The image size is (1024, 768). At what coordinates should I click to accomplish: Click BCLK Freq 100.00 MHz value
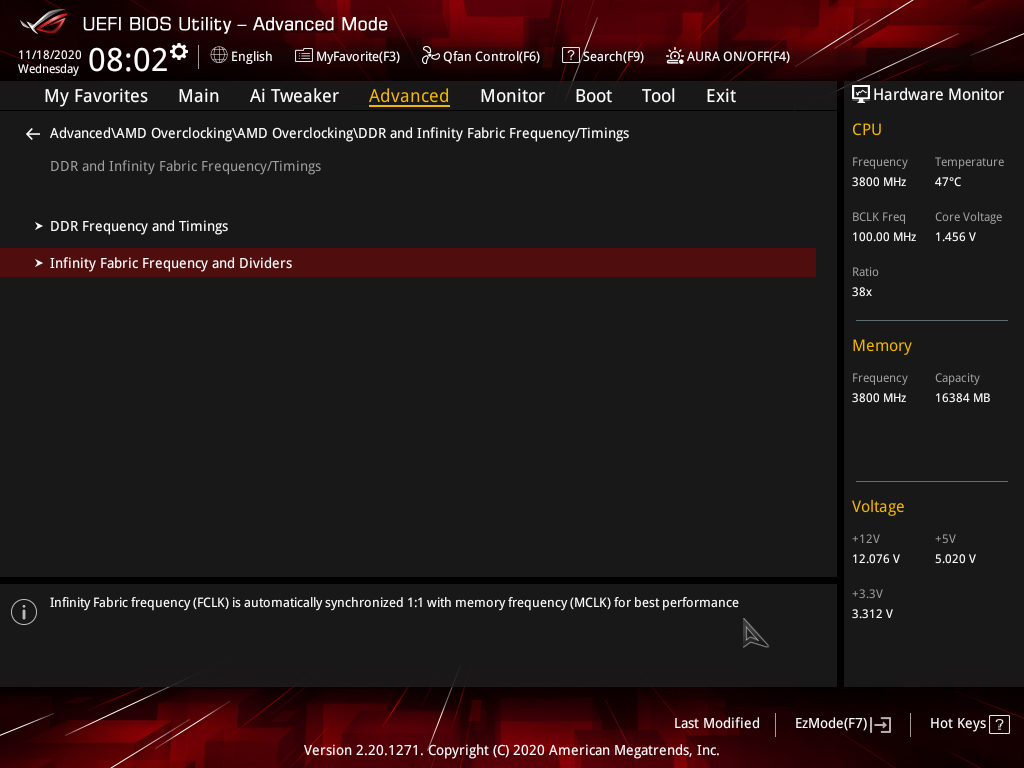(884, 237)
